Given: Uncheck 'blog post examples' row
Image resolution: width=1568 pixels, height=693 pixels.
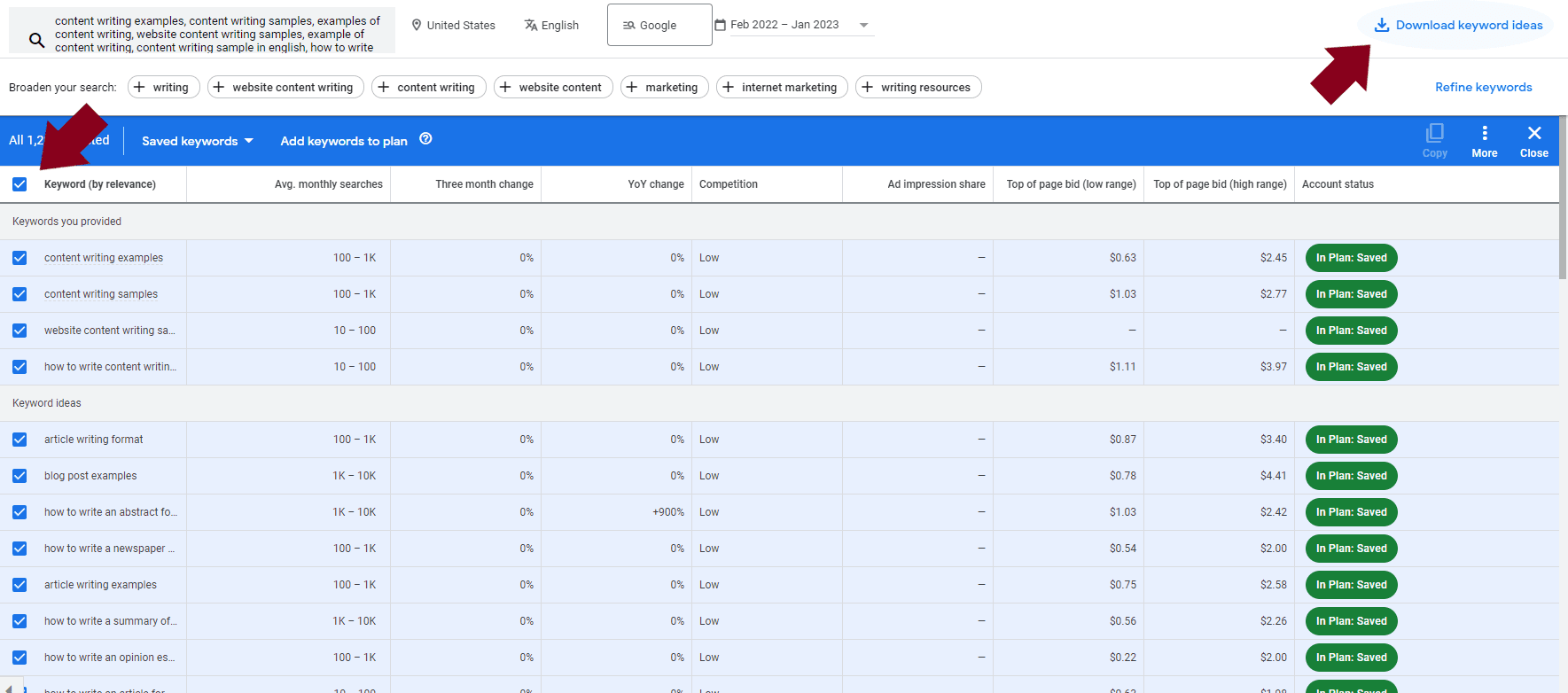Looking at the screenshot, I should (x=20, y=476).
